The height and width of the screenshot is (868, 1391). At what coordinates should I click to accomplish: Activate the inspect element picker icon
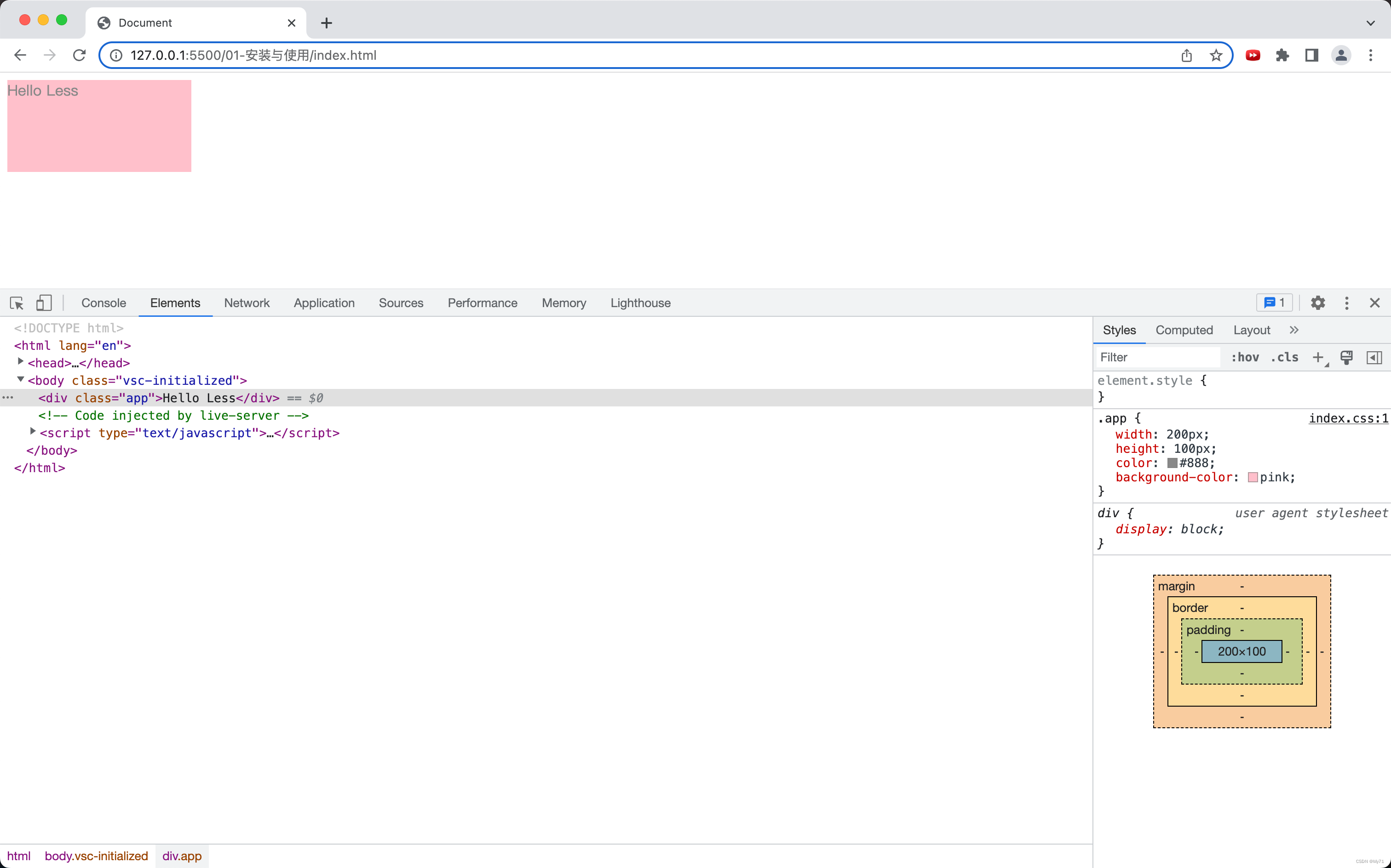tap(17, 303)
